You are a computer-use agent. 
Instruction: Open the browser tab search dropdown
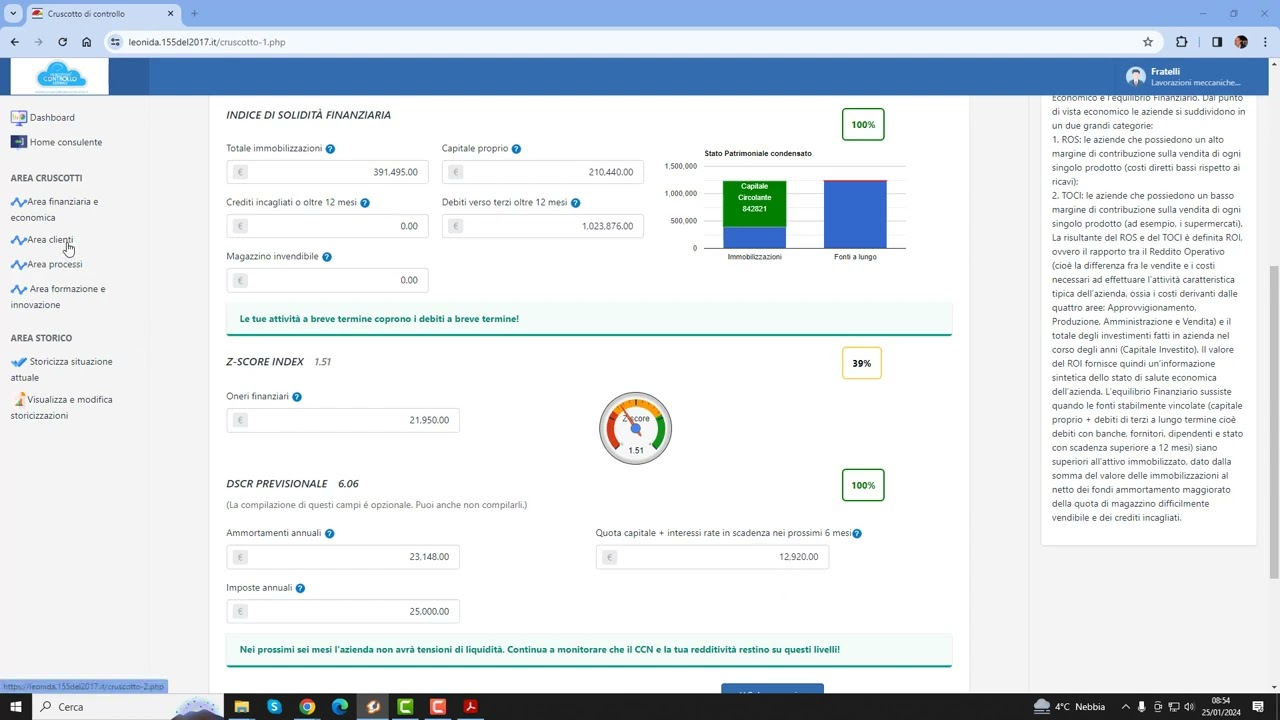tap(13, 14)
